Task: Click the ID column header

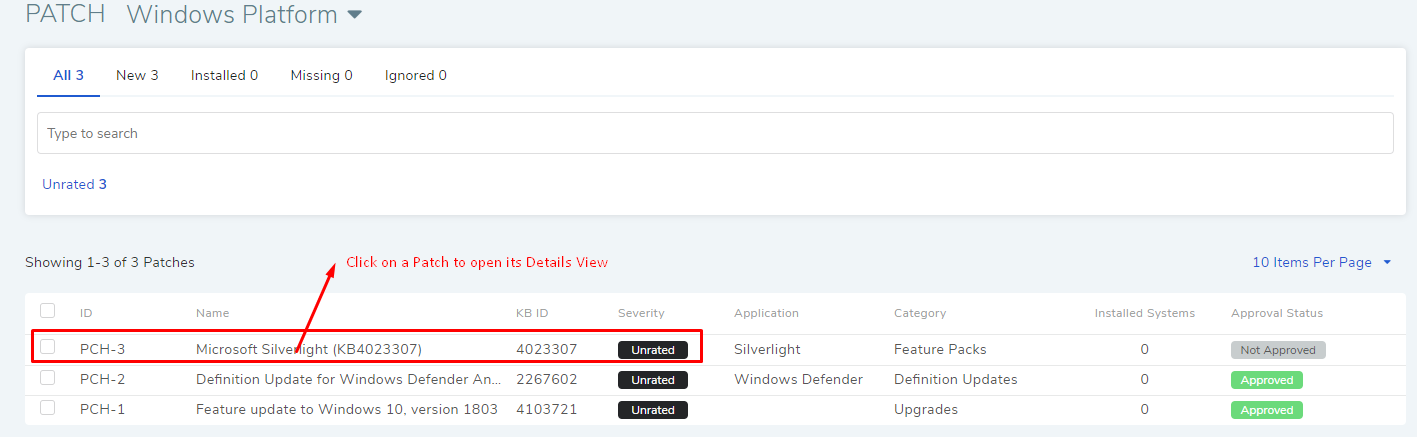Action: coord(86,313)
